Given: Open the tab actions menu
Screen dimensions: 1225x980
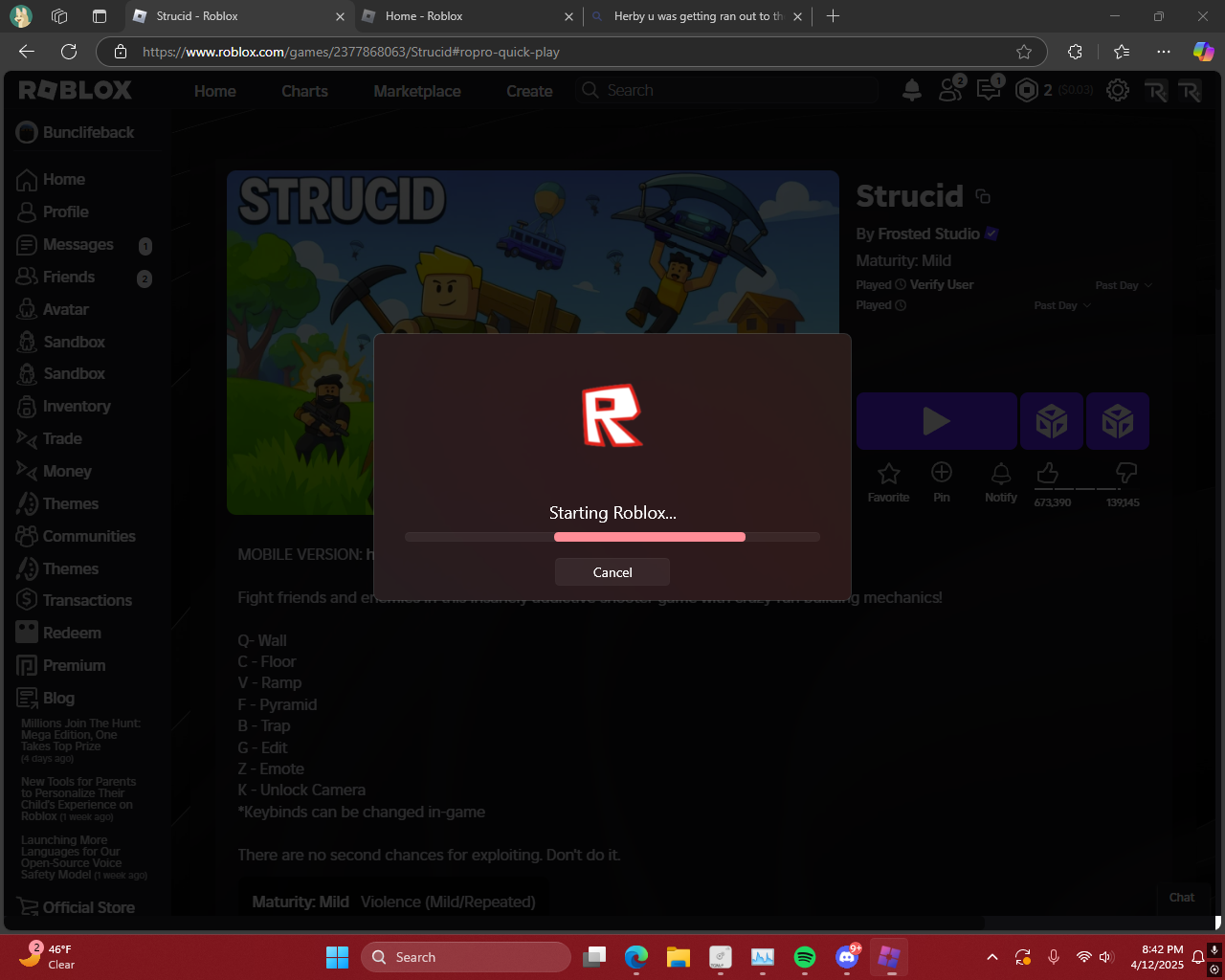Looking at the screenshot, I should (x=100, y=16).
